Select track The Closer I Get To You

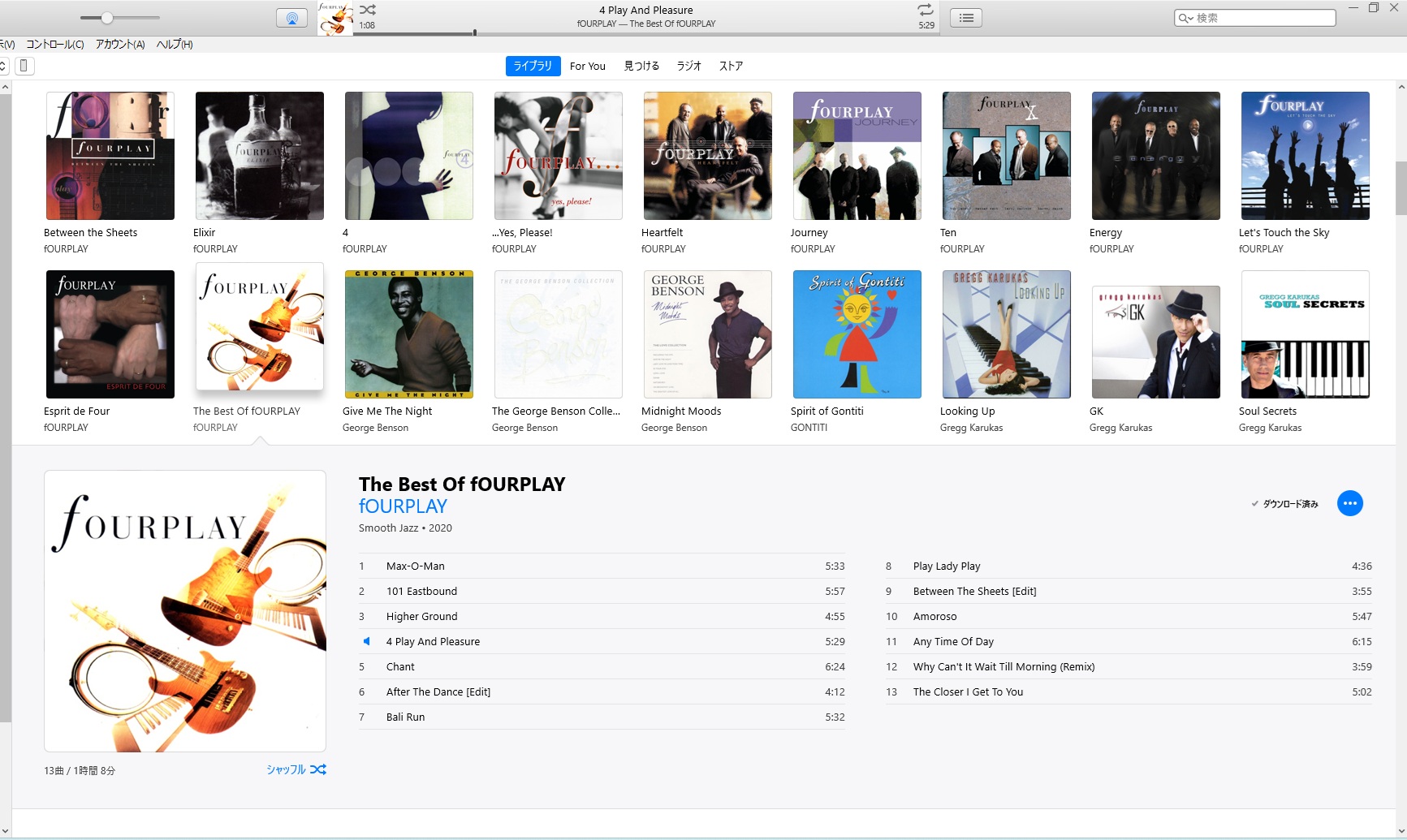(1129, 691)
